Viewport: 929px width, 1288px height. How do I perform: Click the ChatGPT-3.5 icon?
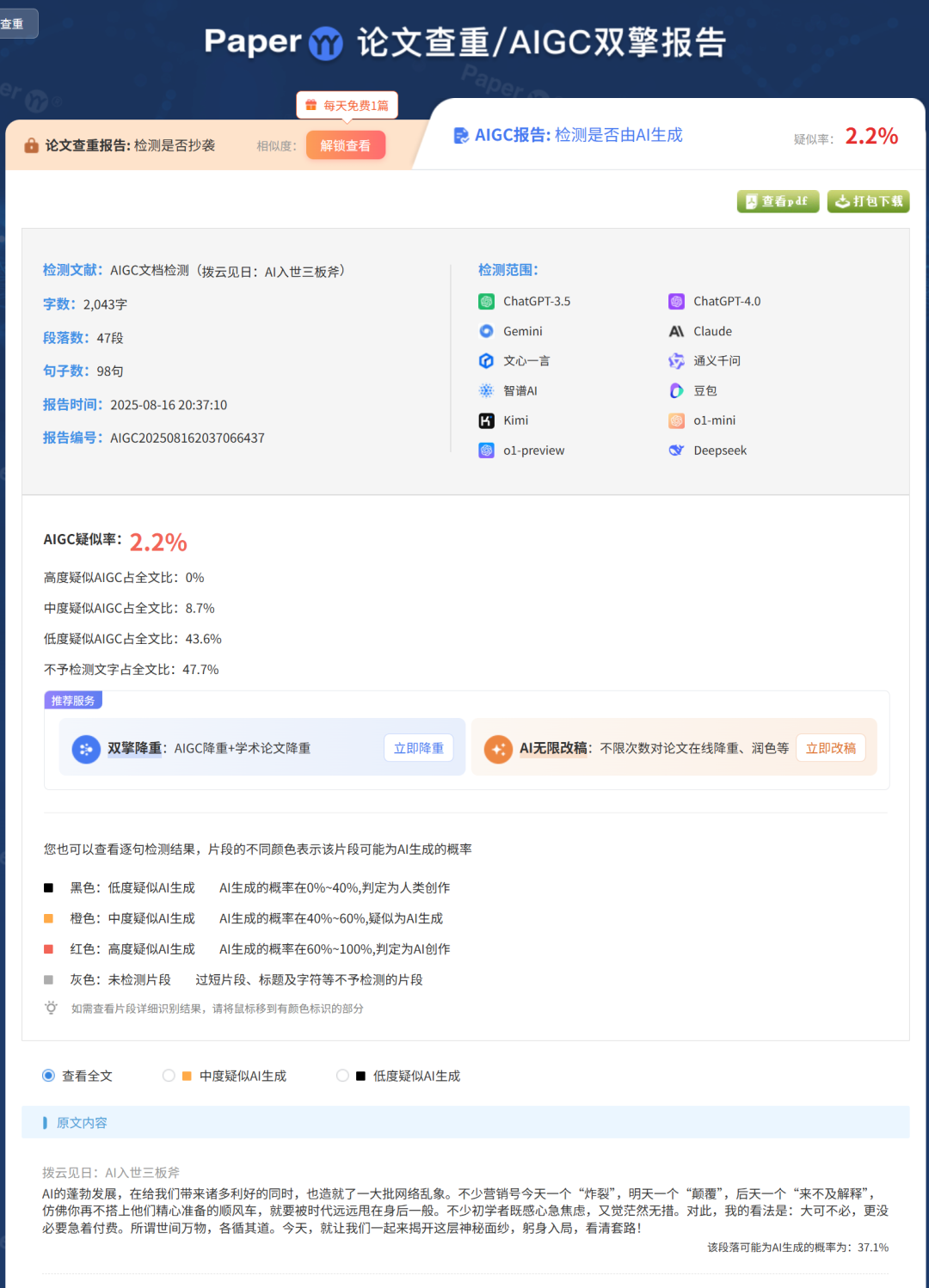tap(486, 301)
